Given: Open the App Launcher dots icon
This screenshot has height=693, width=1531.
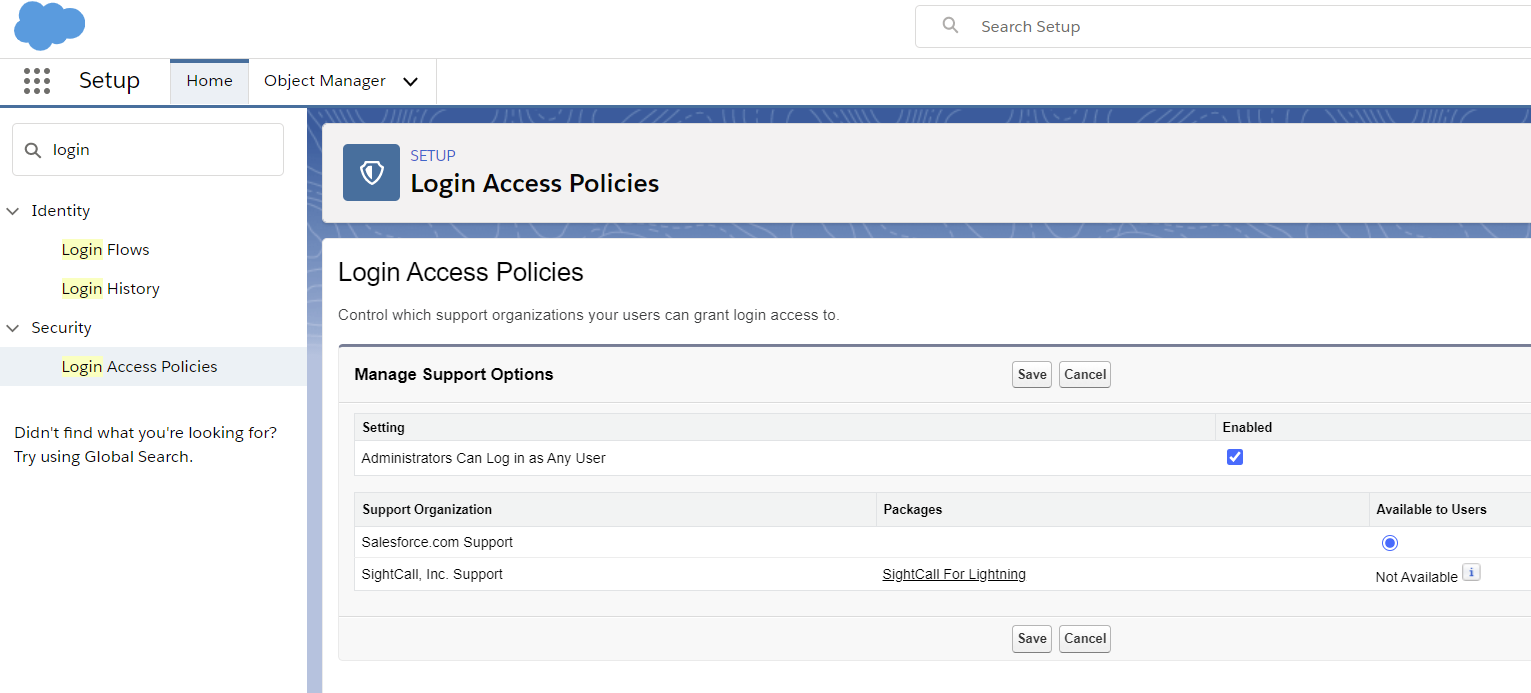Looking at the screenshot, I should (x=37, y=81).
